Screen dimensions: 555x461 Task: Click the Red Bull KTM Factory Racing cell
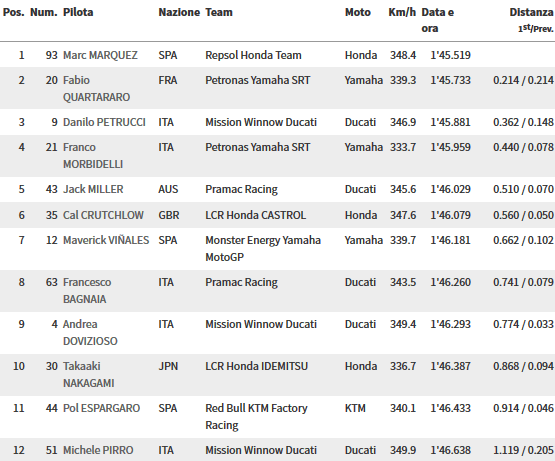(x=256, y=417)
